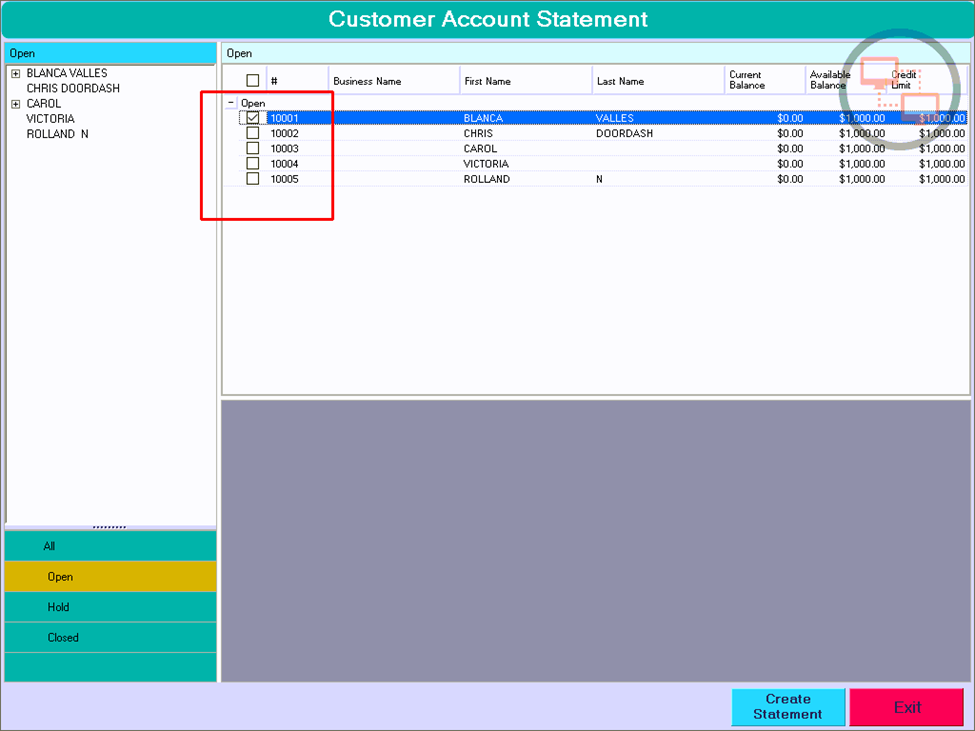Uncheck the checkbox for account 10001
The width and height of the screenshot is (975, 731).
coord(252,117)
